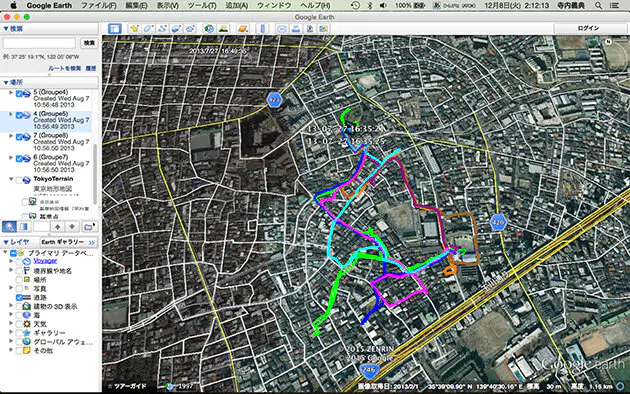Click the 検索 search button
630x394 pixels.
pyautogui.click(x=89, y=43)
